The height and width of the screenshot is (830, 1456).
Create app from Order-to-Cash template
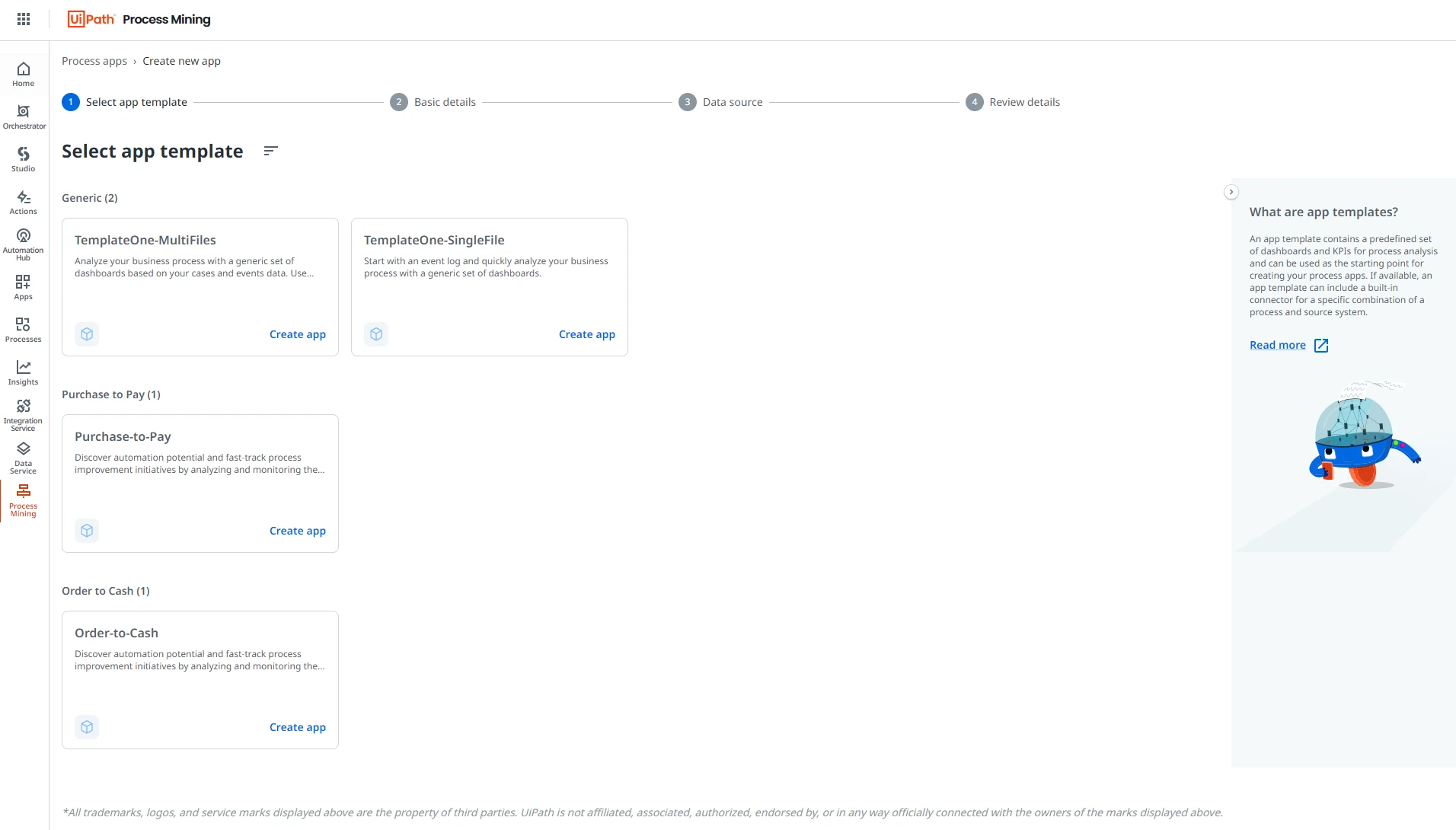298,727
